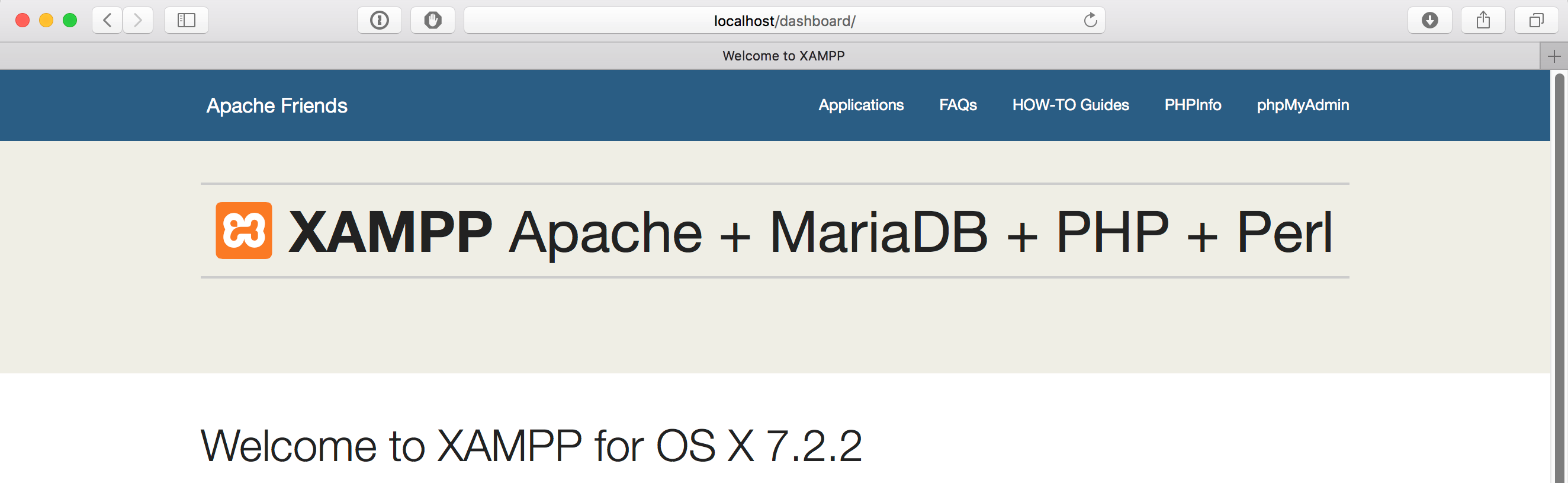Minimize the window with yellow button
The height and width of the screenshot is (483, 1568).
click(46, 21)
